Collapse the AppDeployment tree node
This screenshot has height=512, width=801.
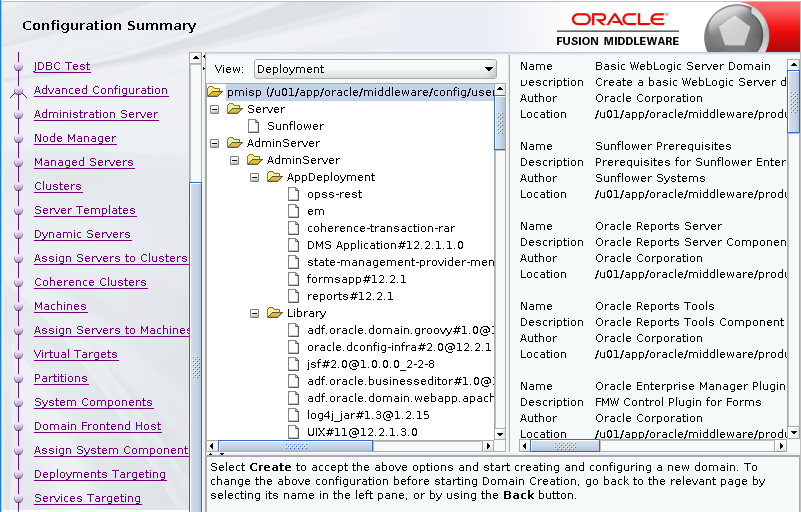click(255, 177)
